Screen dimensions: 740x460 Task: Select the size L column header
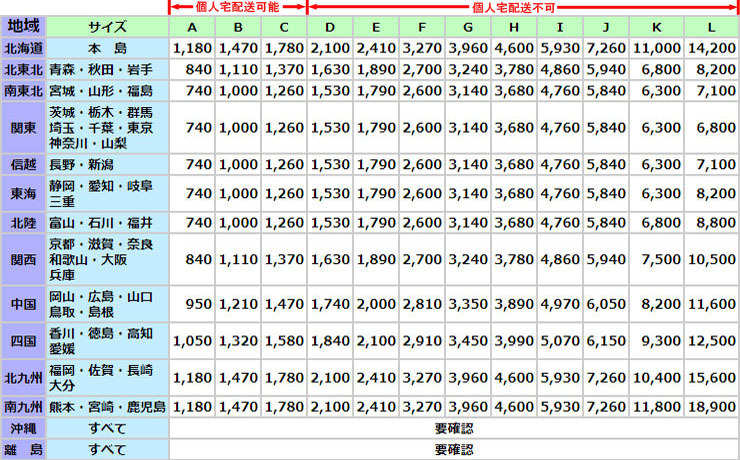[710, 26]
